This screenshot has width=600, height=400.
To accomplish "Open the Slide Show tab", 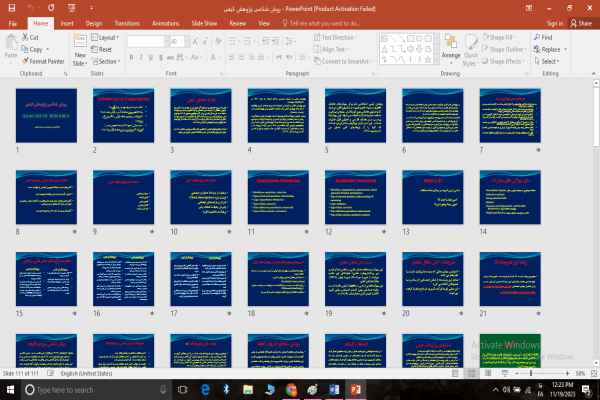I will (x=204, y=21).
